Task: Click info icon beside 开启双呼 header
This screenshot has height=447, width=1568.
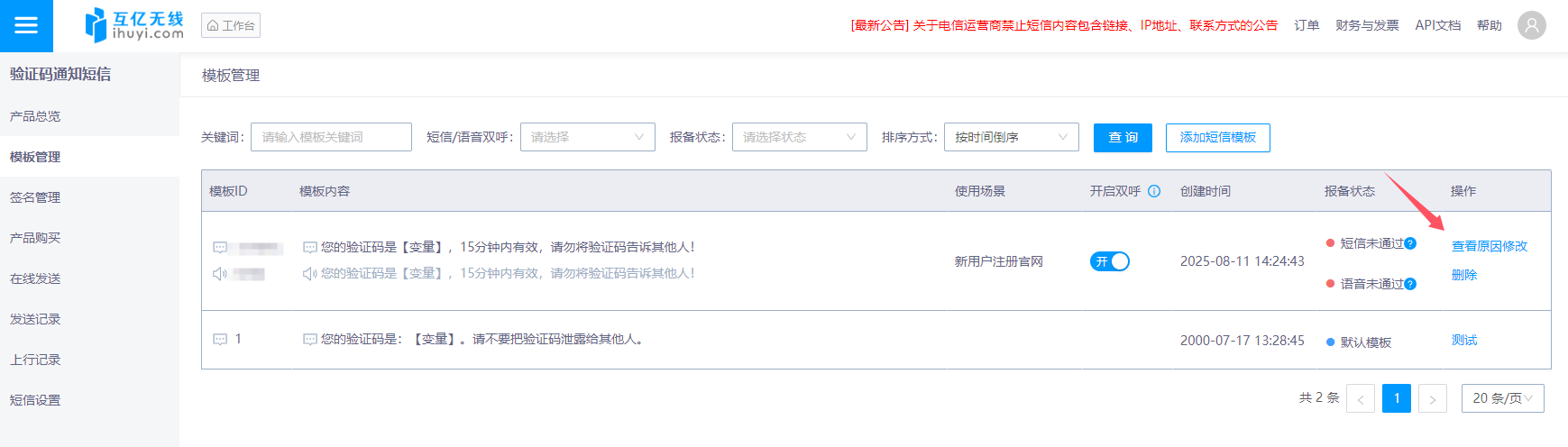Action: click(x=1154, y=191)
